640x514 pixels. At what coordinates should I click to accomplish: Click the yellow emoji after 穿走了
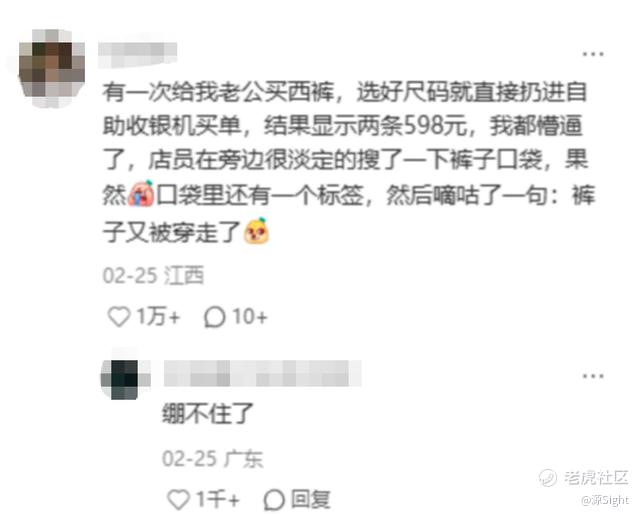coord(257,231)
